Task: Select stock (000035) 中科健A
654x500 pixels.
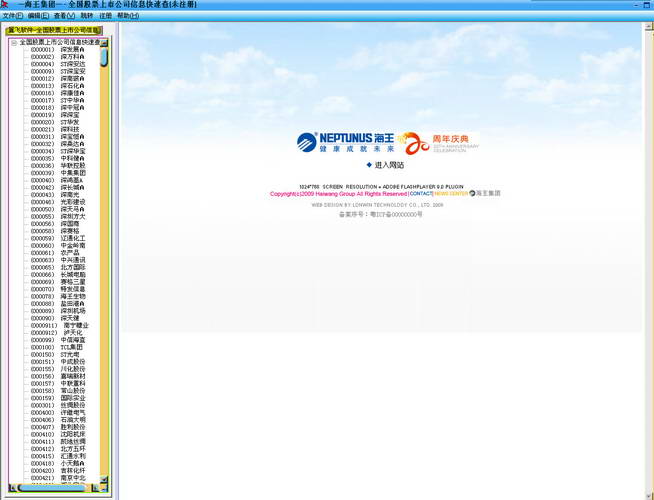Action: pyautogui.click(x=58, y=158)
